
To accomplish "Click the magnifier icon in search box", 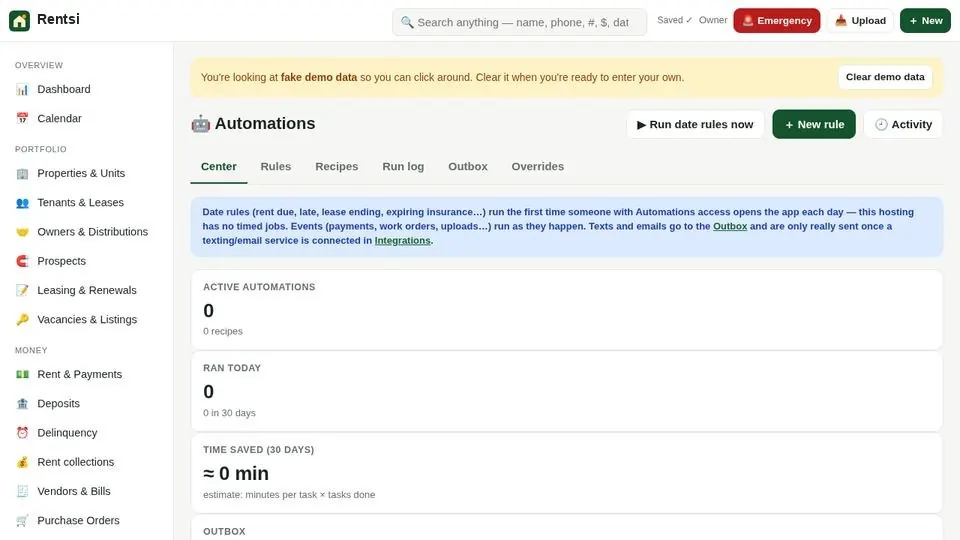I will pyautogui.click(x=407, y=23).
